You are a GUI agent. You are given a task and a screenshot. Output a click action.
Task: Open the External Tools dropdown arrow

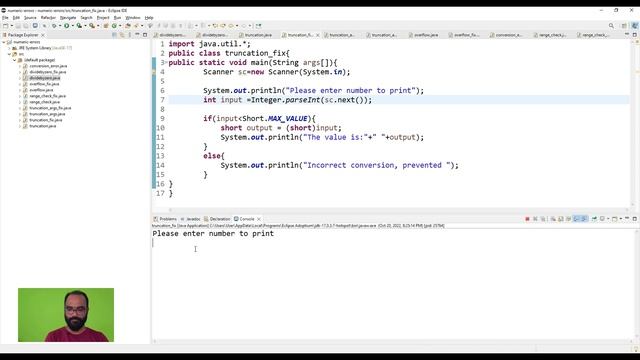point(98,26)
